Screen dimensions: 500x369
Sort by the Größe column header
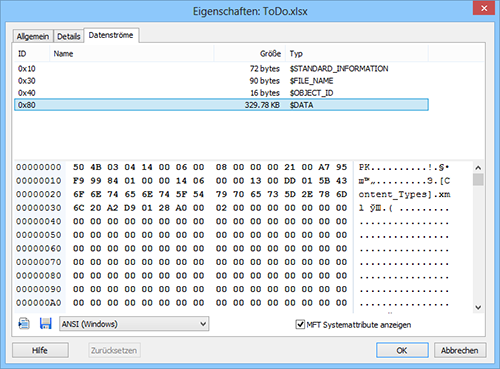tap(250, 54)
